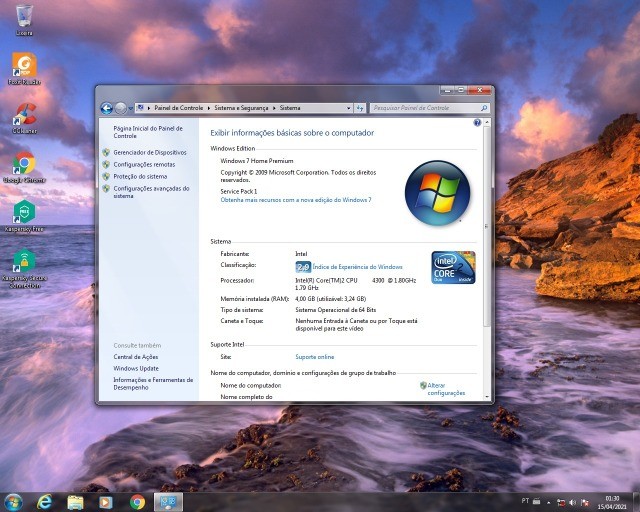The height and width of the screenshot is (512, 640).
Task: Click shield icon beside Gerenciador de Dispositivos
Action: [106, 152]
